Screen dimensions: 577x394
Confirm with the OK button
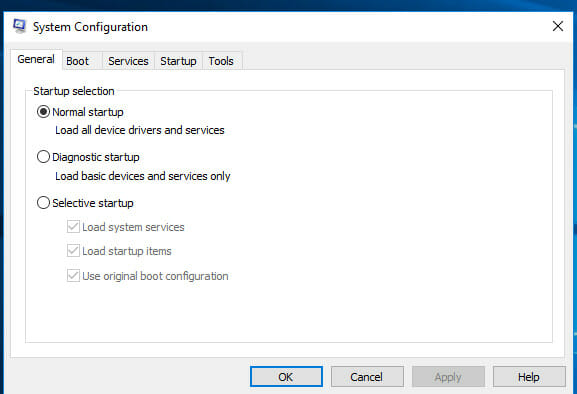pyautogui.click(x=286, y=377)
